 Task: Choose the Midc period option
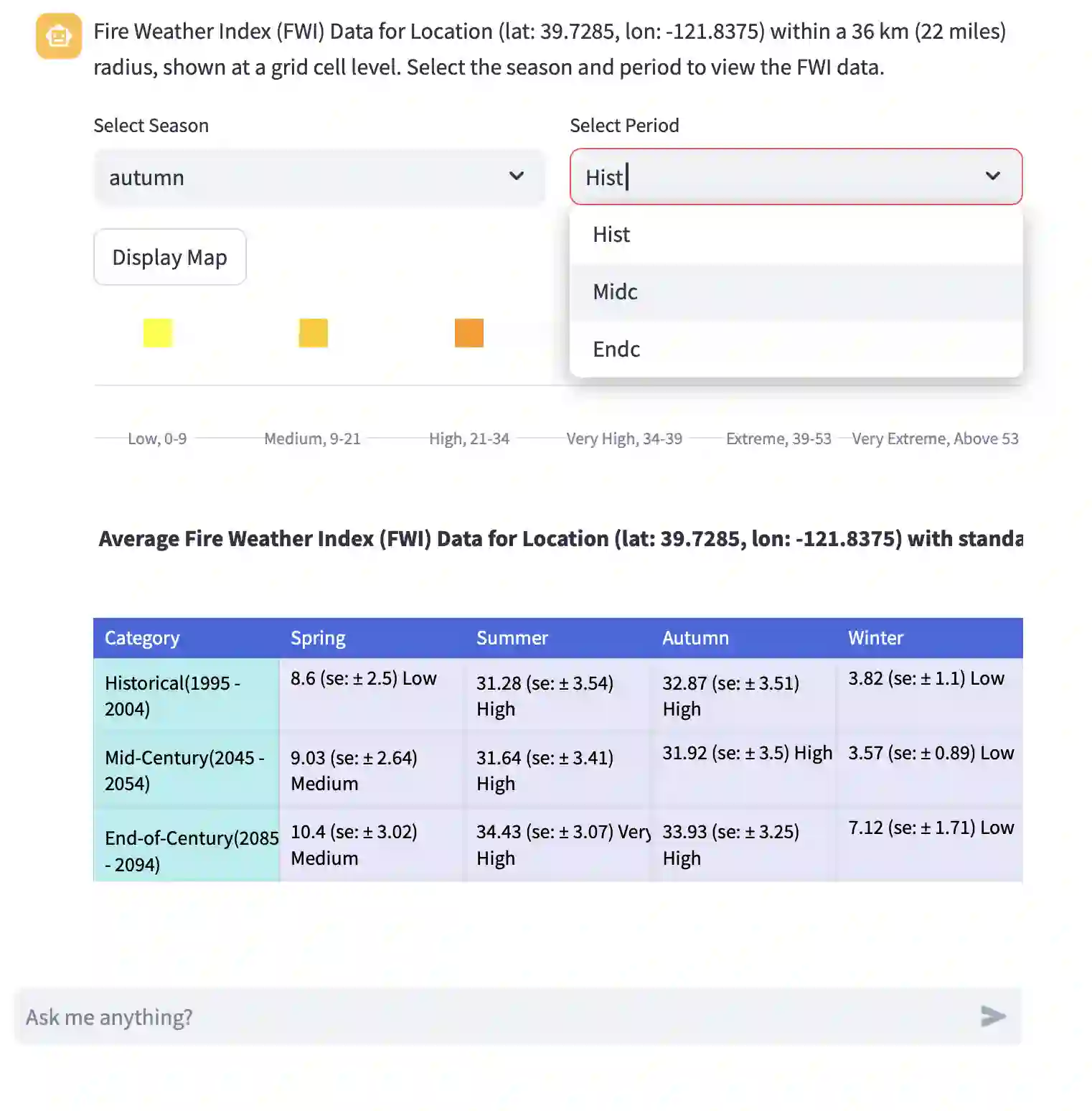tap(796, 292)
